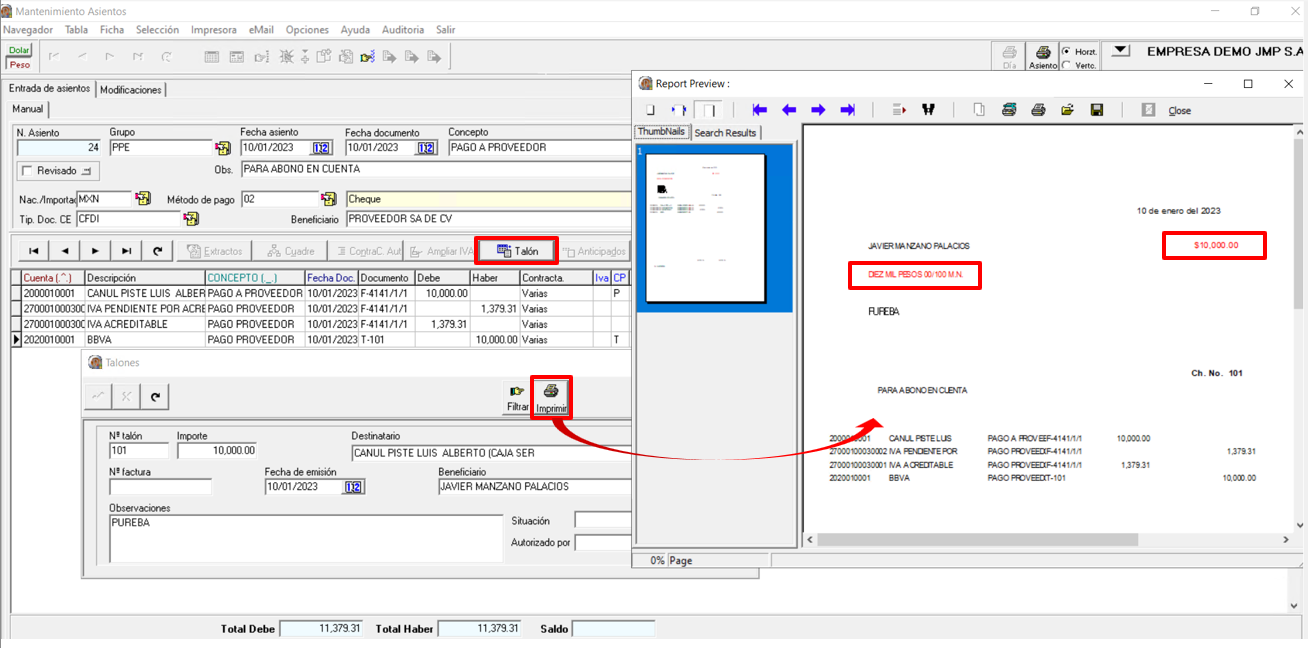Screen dimensions: 1308x648
Task: Click the Revisado arrow button
Action: 88,171
